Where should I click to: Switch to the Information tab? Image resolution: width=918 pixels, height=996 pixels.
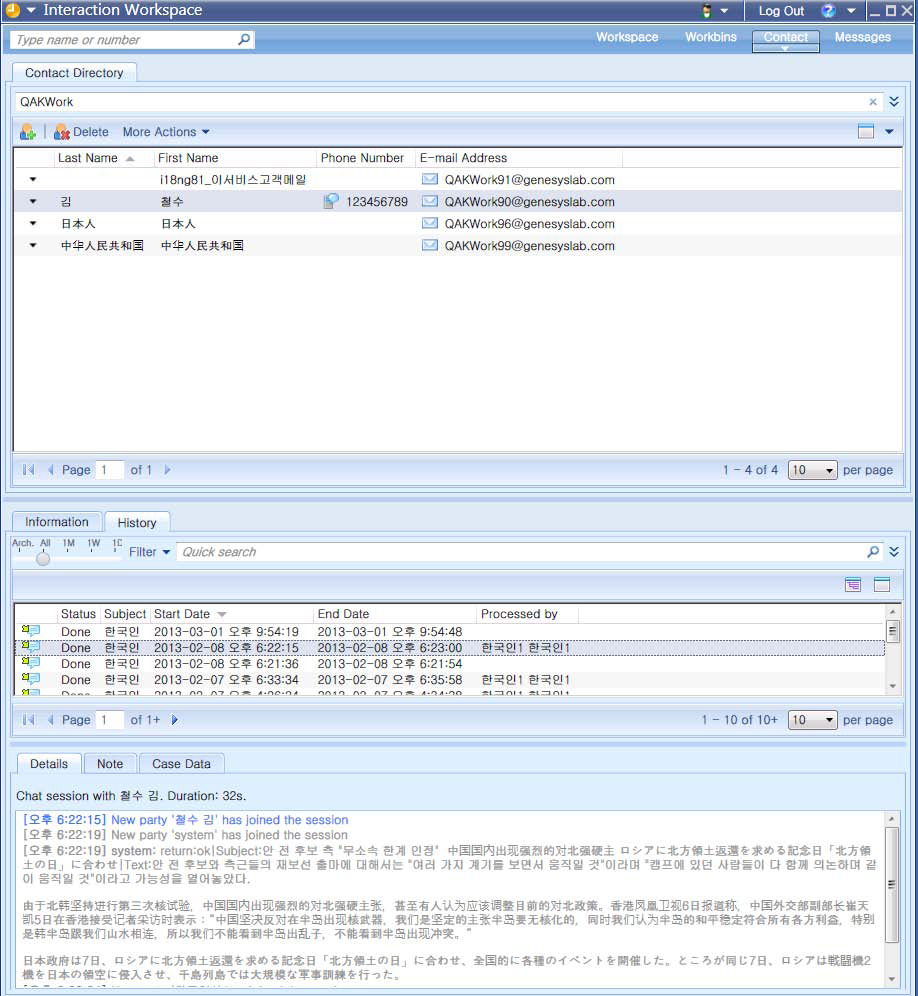pyautogui.click(x=57, y=522)
